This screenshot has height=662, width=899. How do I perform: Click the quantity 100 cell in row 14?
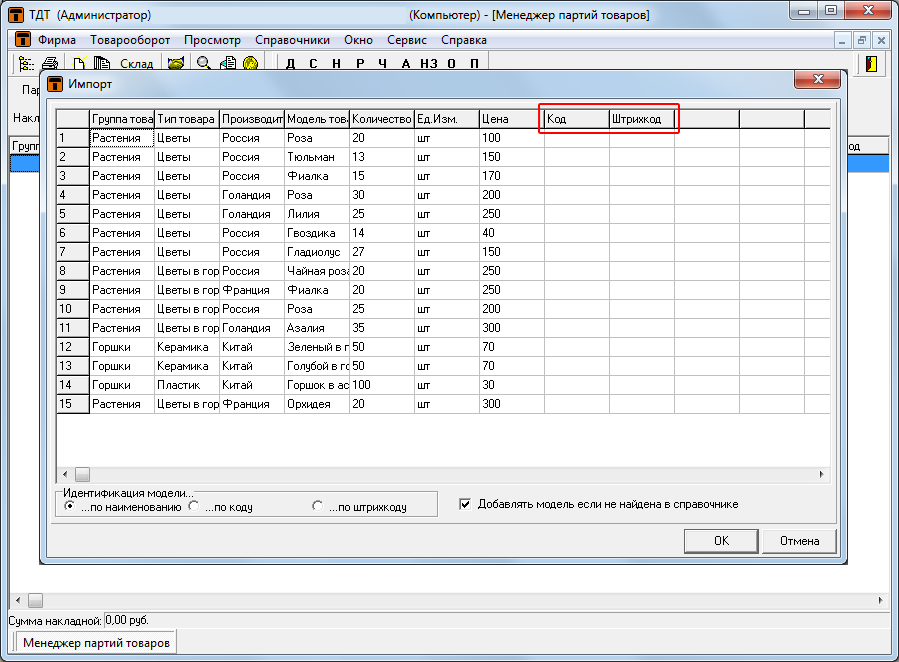coord(382,385)
